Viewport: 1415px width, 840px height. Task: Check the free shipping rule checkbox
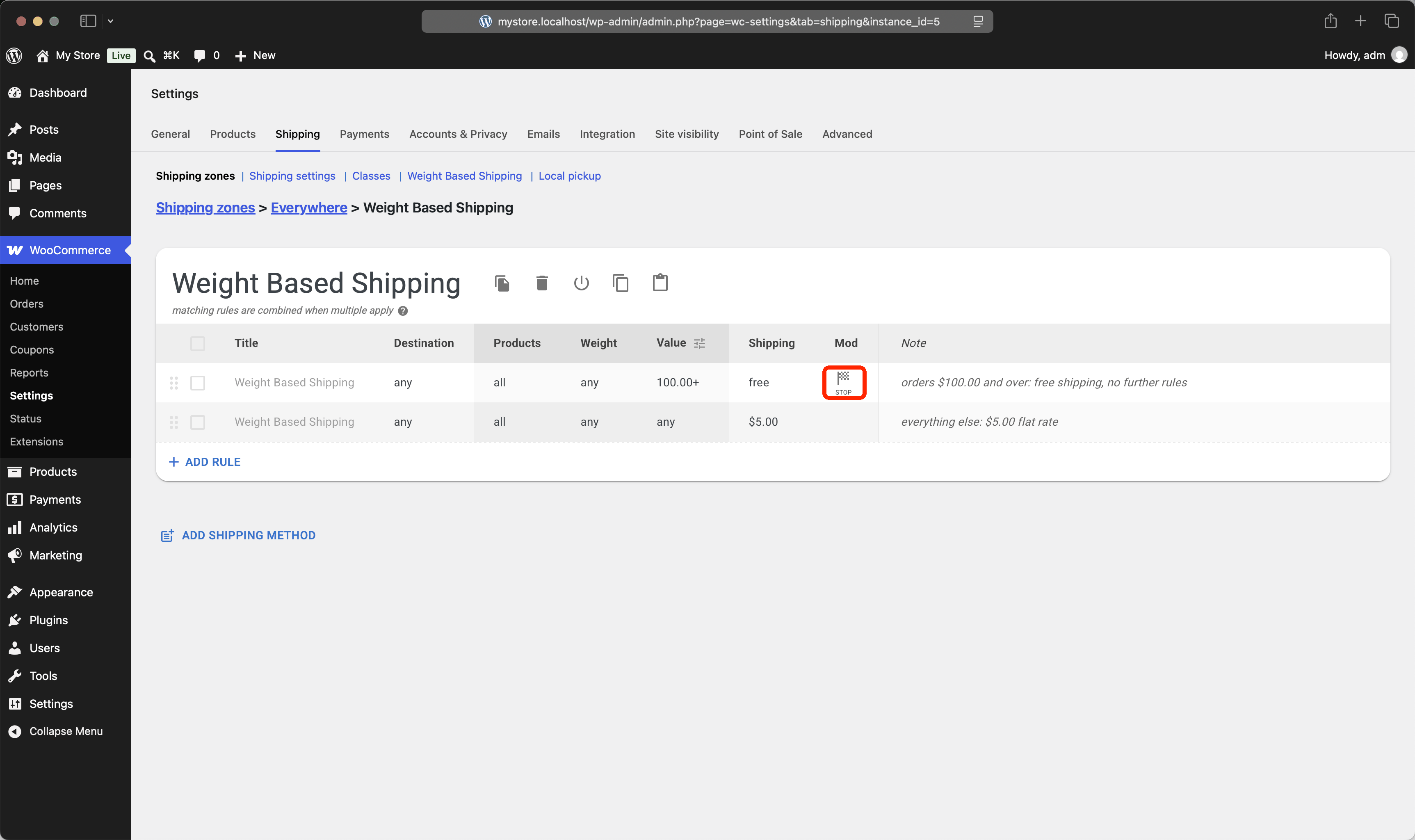click(x=198, y=383)
